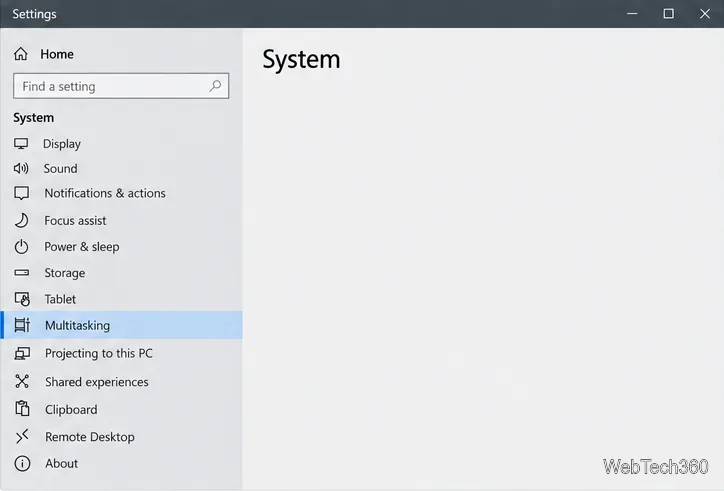Click the Display monitor icon
The height and width of the screenshot is (491, 724).
[x=21, y=144]
